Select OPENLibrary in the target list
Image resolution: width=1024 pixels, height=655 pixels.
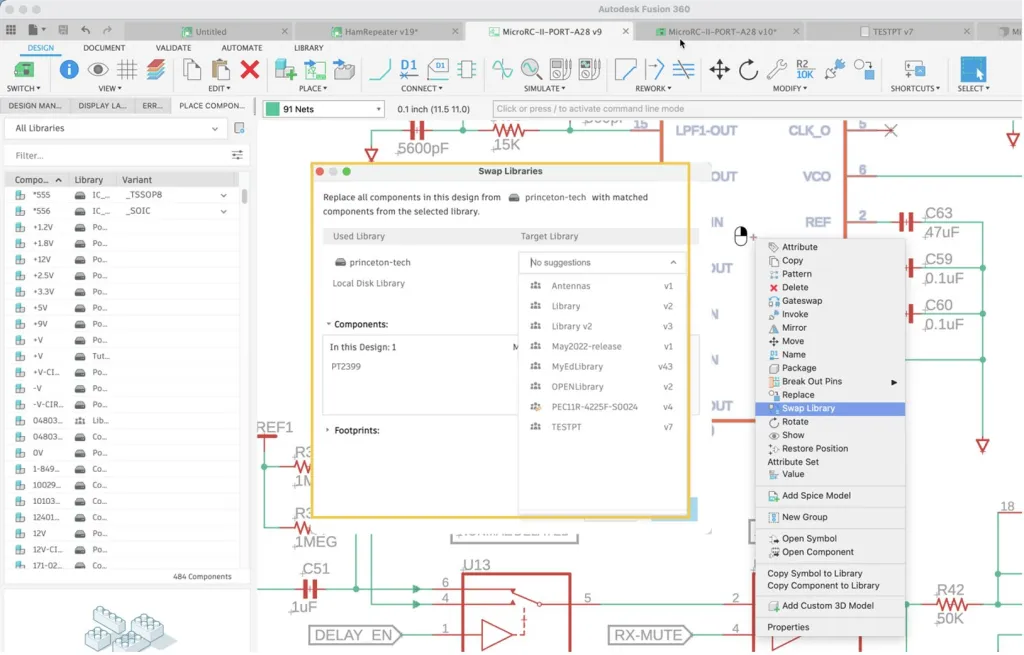tap(601, 387)
